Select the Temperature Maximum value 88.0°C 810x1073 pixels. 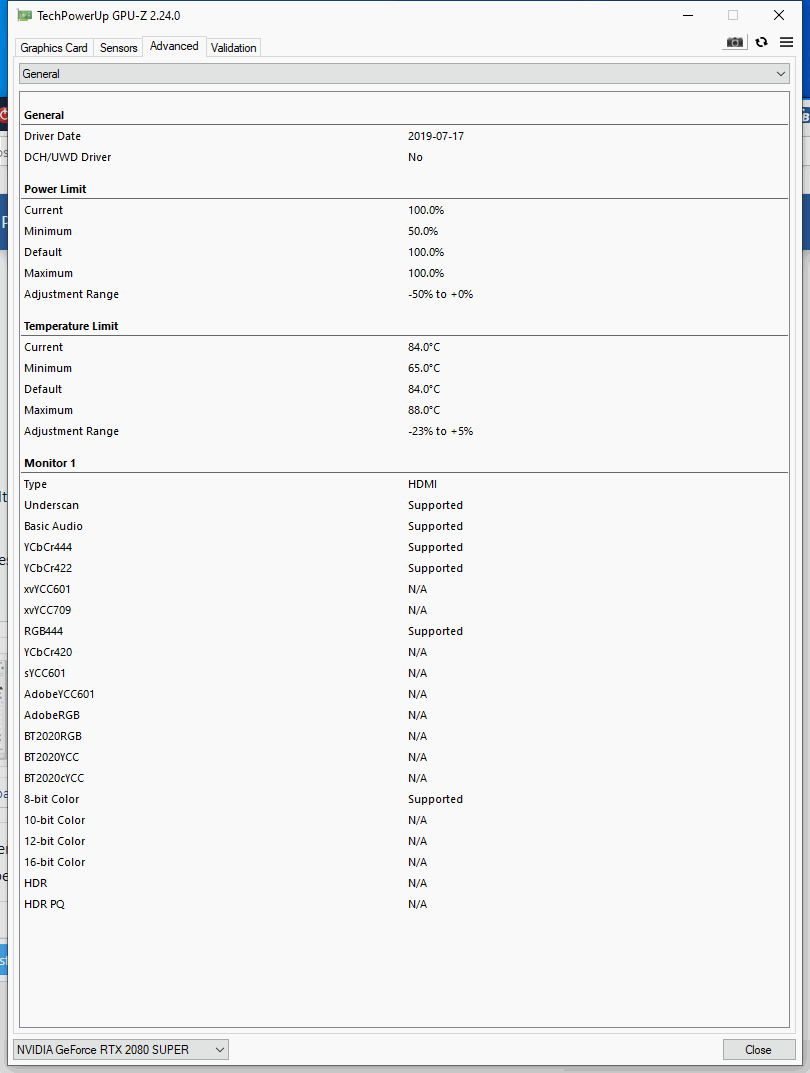click(x=424, y=410)
